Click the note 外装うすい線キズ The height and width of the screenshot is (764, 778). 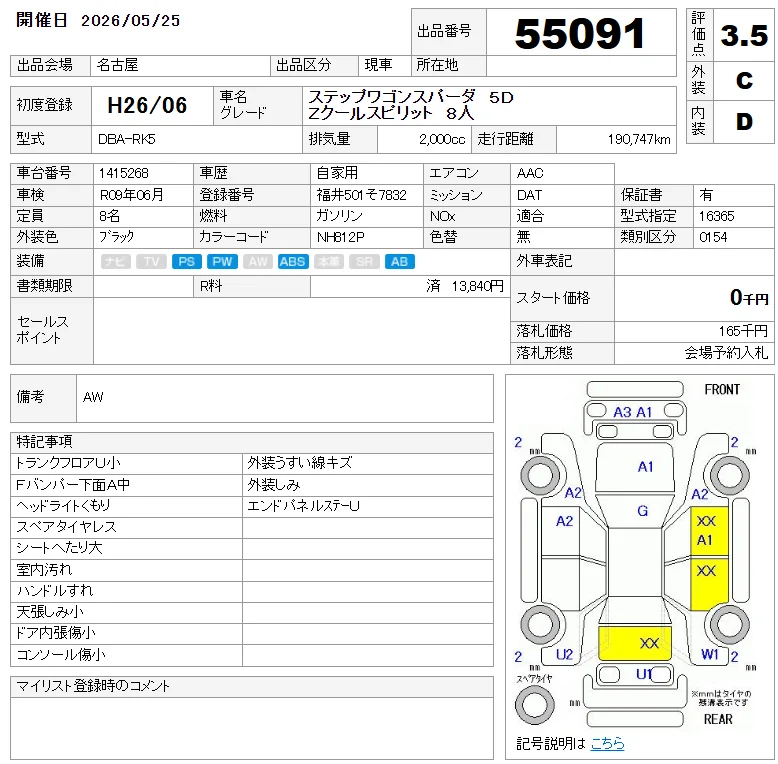300,463
